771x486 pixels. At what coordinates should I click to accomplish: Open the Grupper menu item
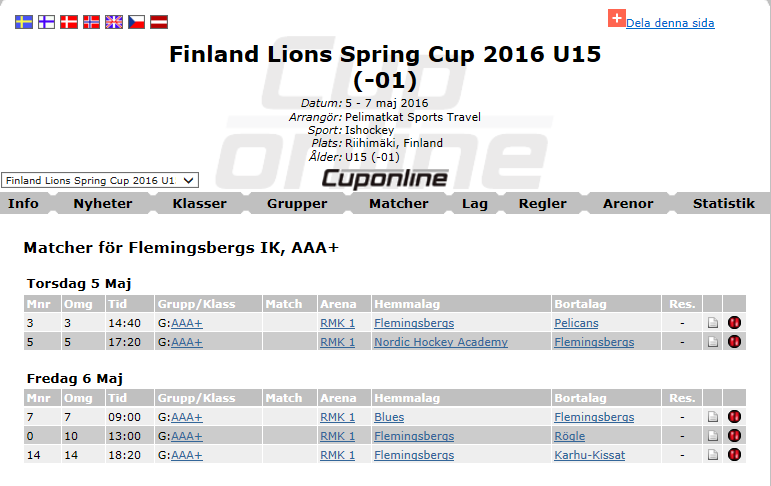click(297, 203)
